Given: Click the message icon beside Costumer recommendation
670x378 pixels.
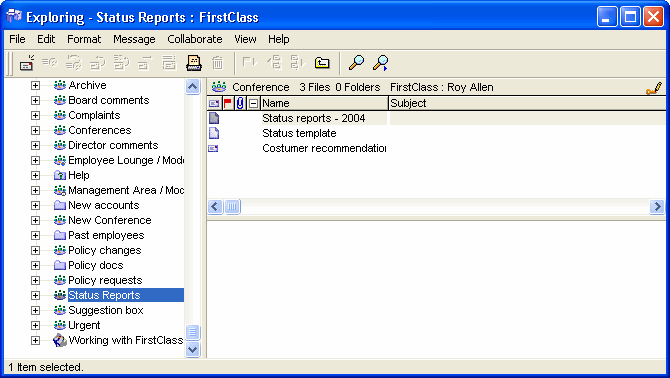Looking at the screenshot, I should 213,148.
